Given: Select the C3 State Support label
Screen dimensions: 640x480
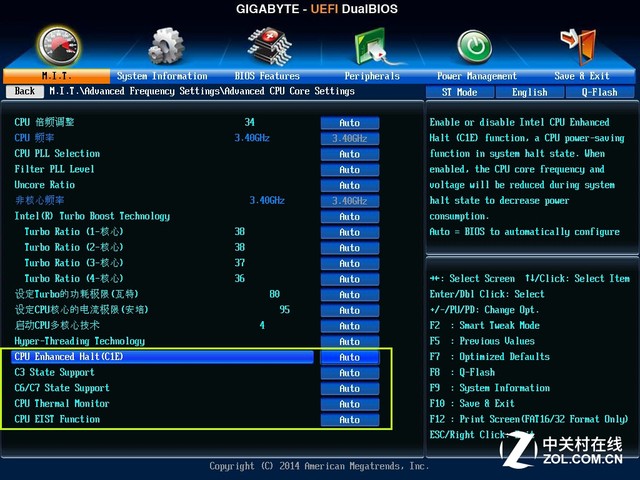Looking at the screenshot, I should (54, 372).
